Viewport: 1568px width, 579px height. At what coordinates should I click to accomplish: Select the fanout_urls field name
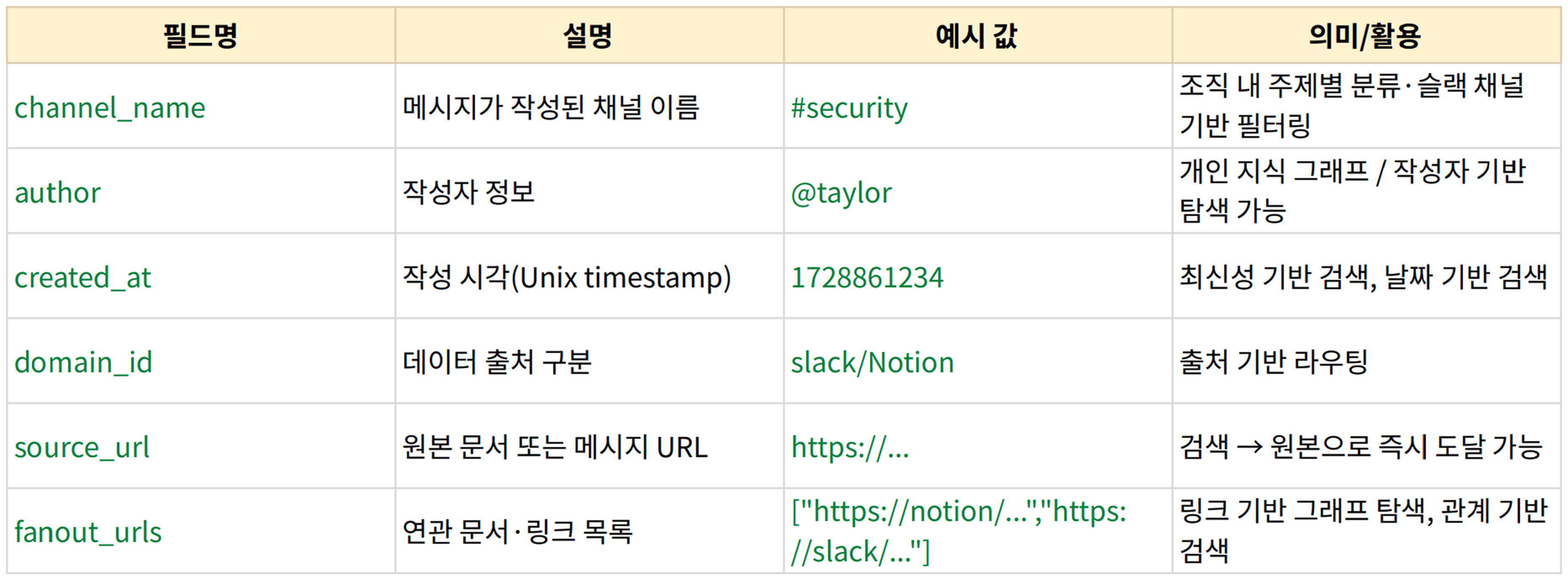(88, 533)
